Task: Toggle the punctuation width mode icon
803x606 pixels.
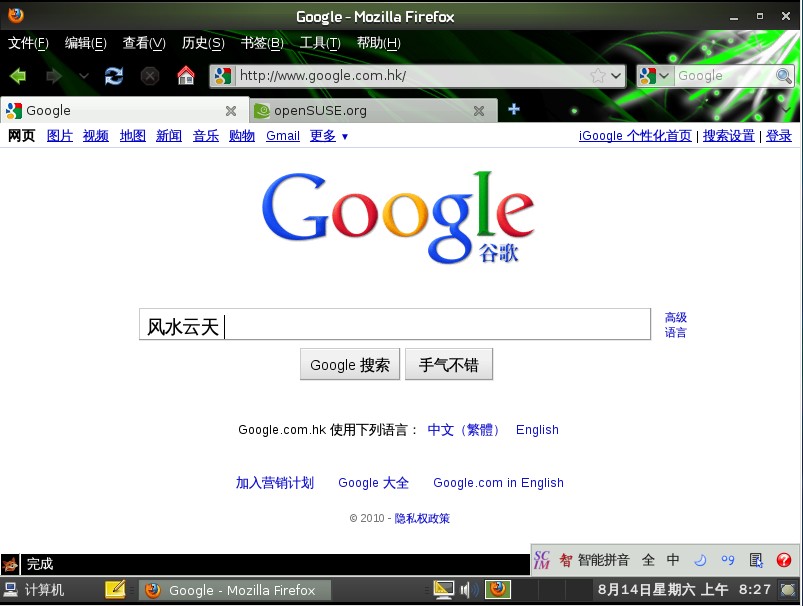Action: (x=728, y=560)
